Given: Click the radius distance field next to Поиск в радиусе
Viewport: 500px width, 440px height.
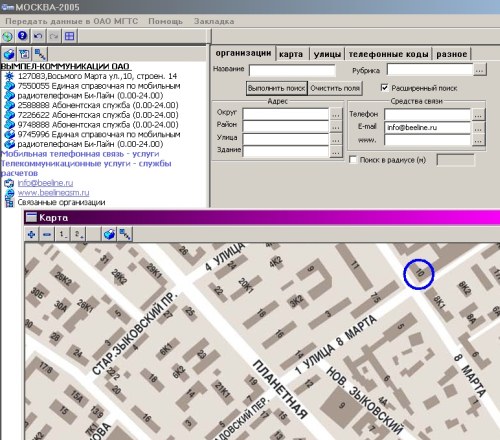Looking at the screenshot, I should tap(455, 160).
